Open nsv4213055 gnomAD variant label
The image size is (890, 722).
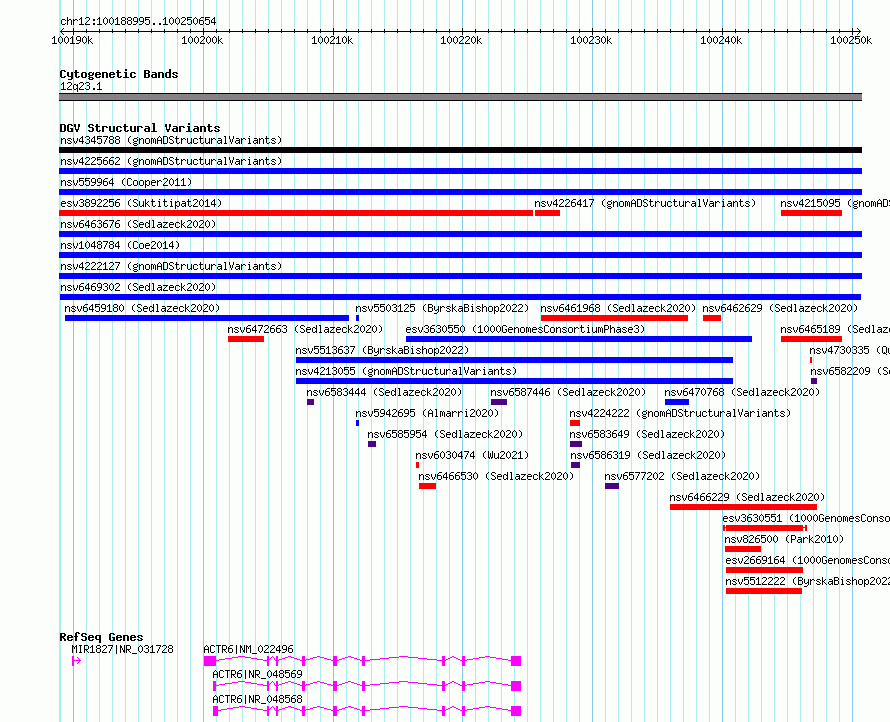pyautogui.click(x=406, y=371)
